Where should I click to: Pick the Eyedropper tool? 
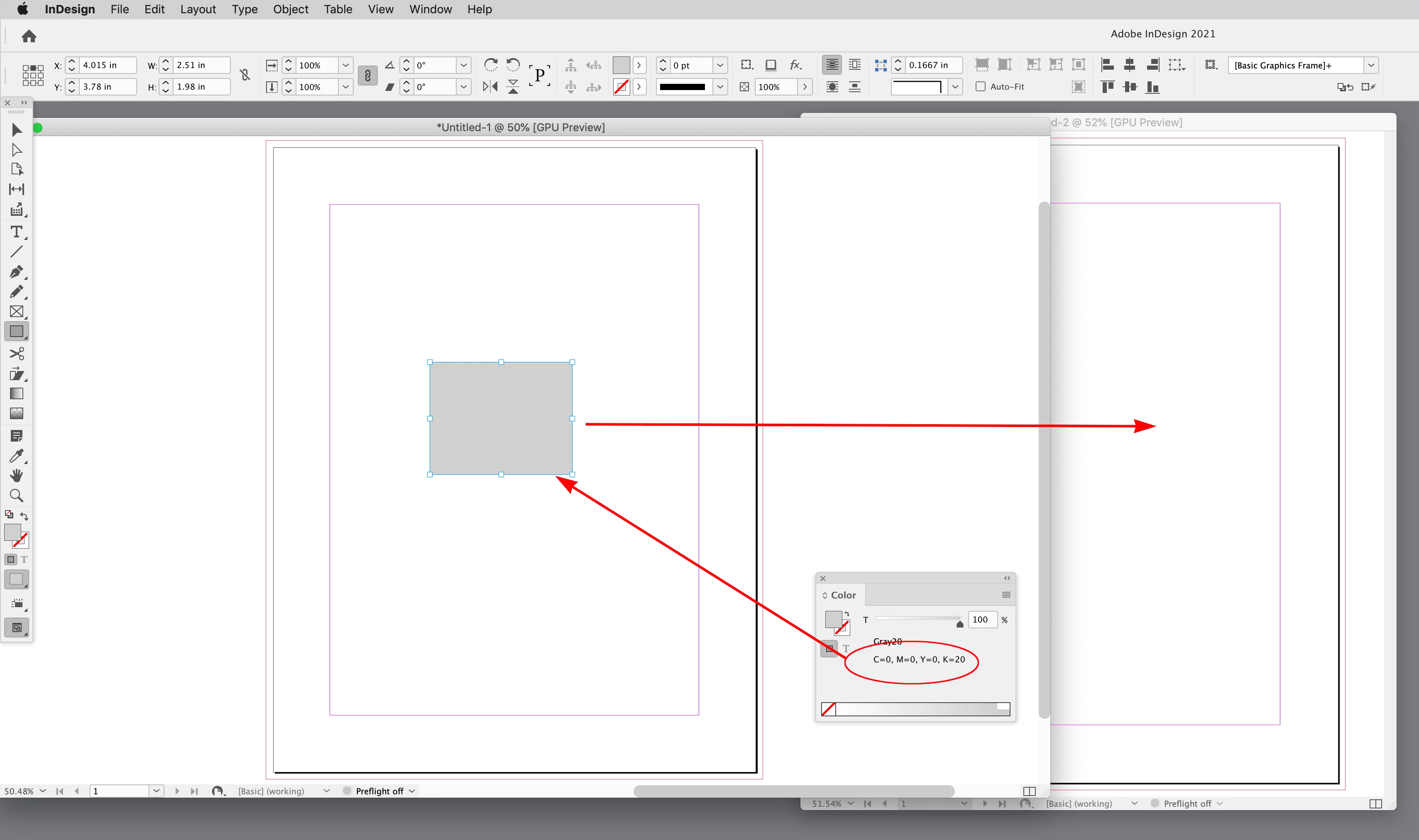17,456
